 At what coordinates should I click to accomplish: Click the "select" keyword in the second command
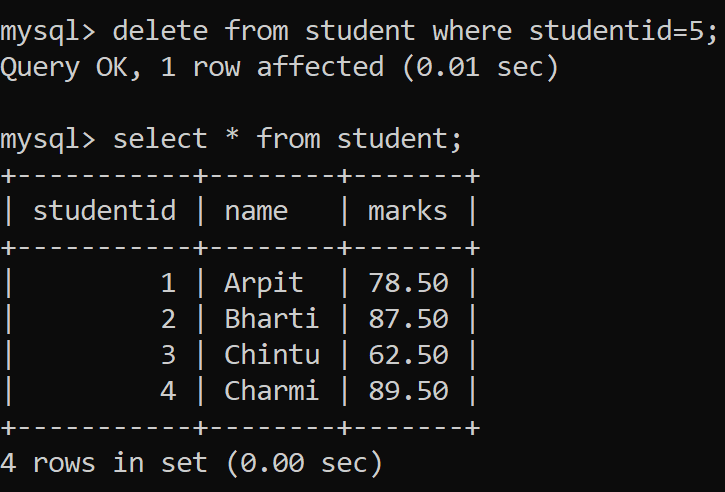point(160,139)
